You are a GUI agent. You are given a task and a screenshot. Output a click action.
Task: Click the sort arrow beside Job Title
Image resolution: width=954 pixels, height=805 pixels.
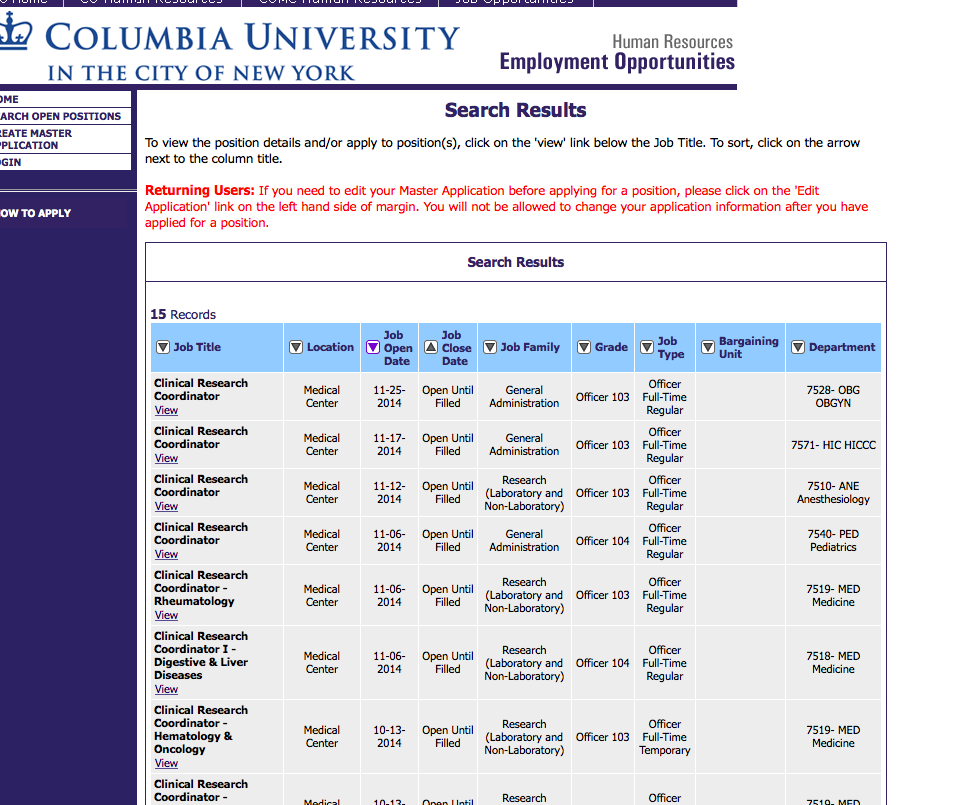(163, 347)
